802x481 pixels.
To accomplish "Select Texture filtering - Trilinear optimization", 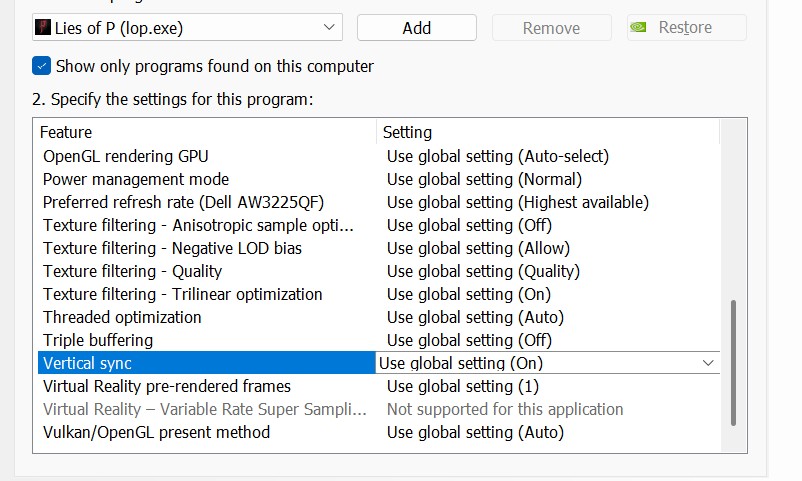I will coord(183,294).
